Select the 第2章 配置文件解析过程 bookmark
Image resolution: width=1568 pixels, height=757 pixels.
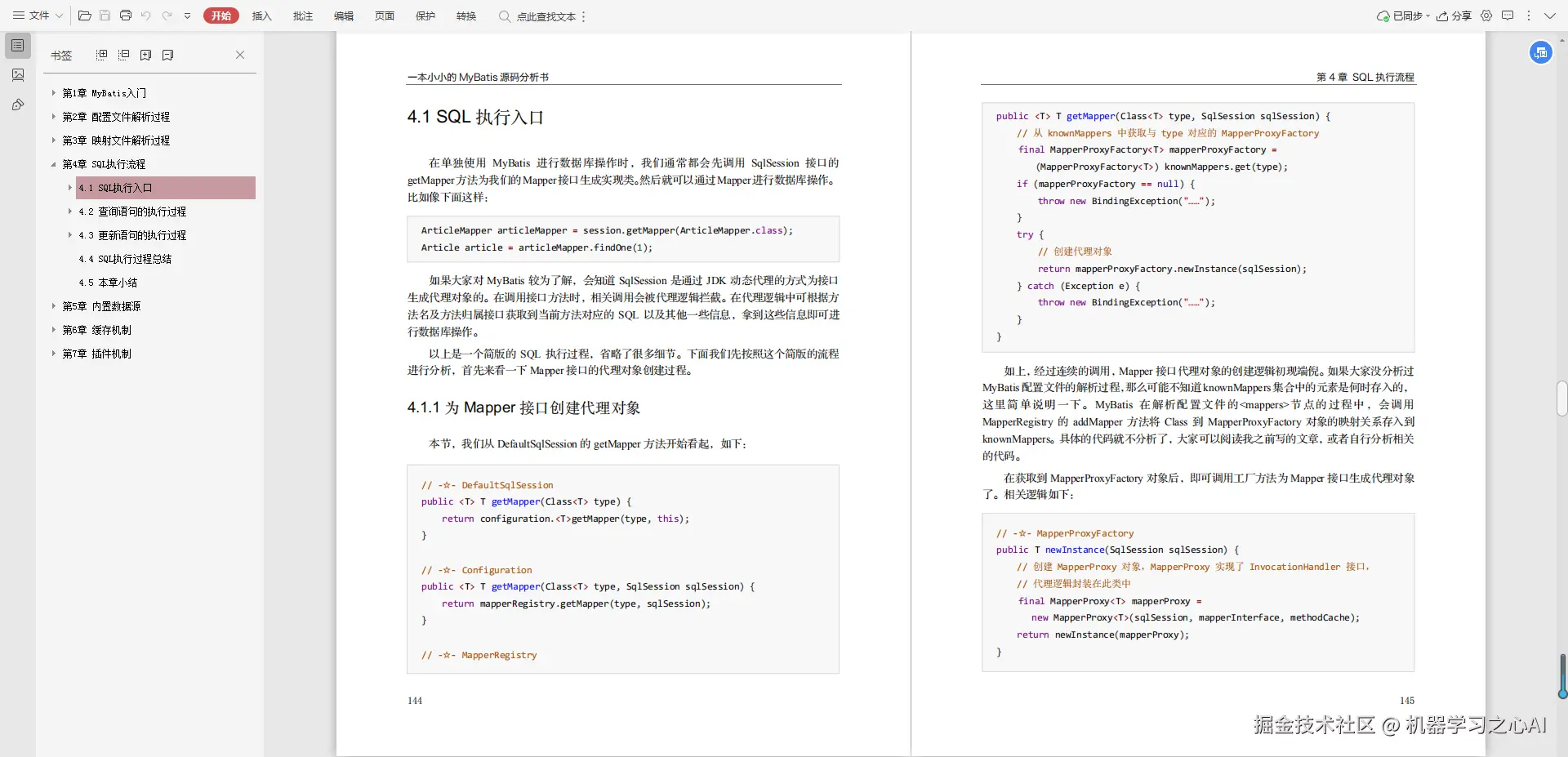coord(116,117)
